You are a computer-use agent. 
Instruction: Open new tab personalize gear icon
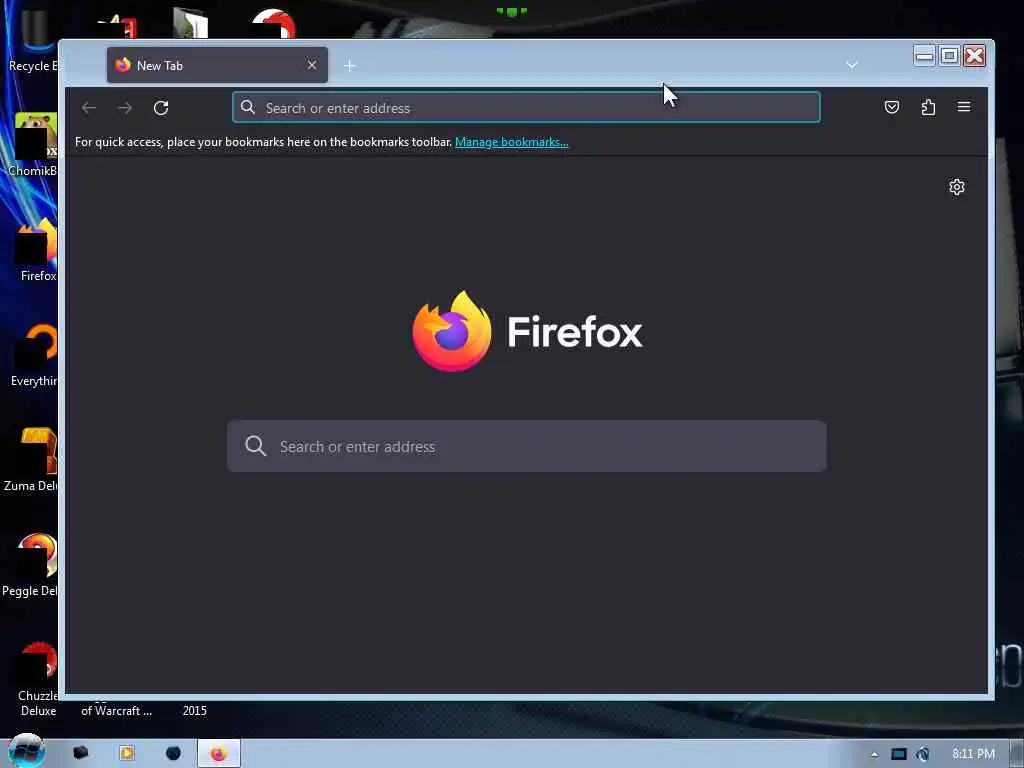pos(957,187)
